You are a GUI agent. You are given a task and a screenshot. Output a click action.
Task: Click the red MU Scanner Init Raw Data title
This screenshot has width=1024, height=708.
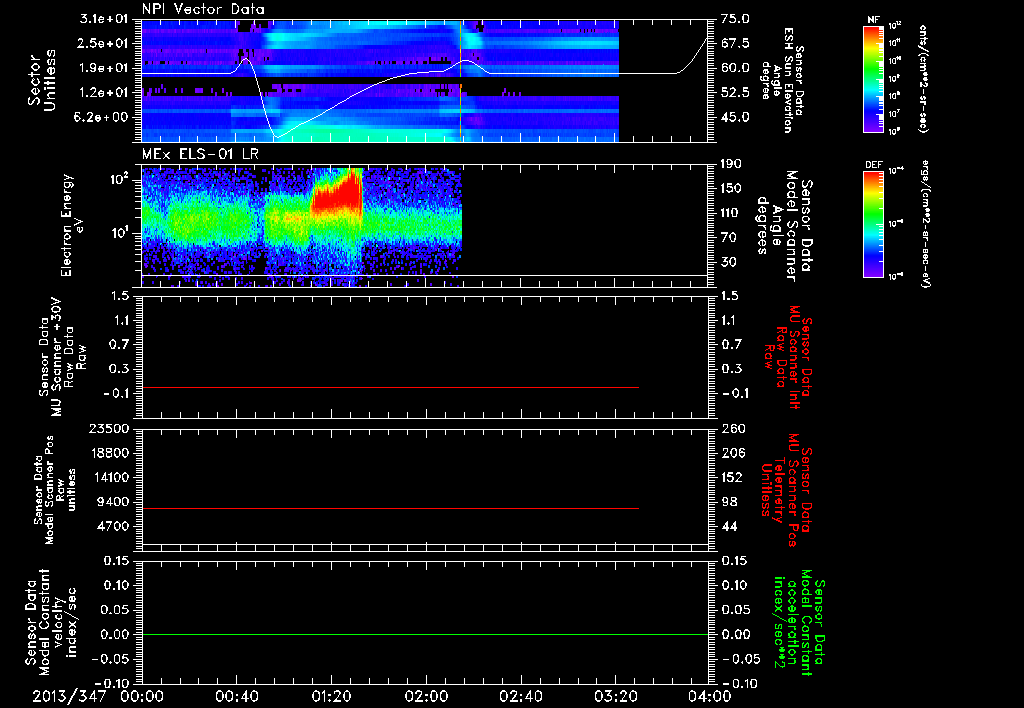click(x=786, y=357)
